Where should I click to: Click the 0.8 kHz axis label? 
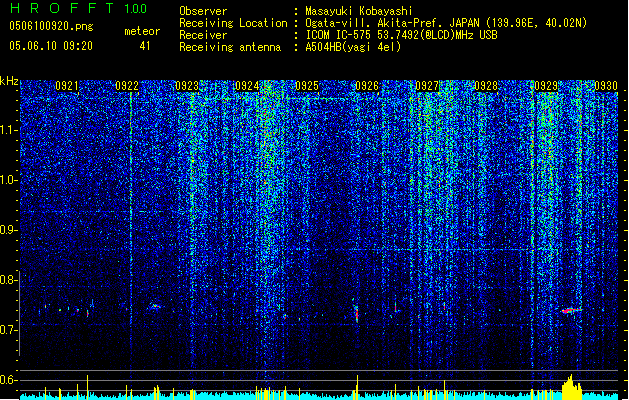pos(9,280)
